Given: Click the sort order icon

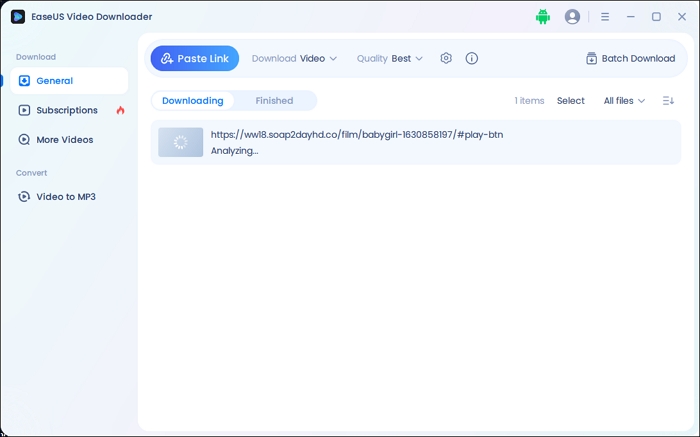Looking at the screenshot, I should (x=668, y=101).
